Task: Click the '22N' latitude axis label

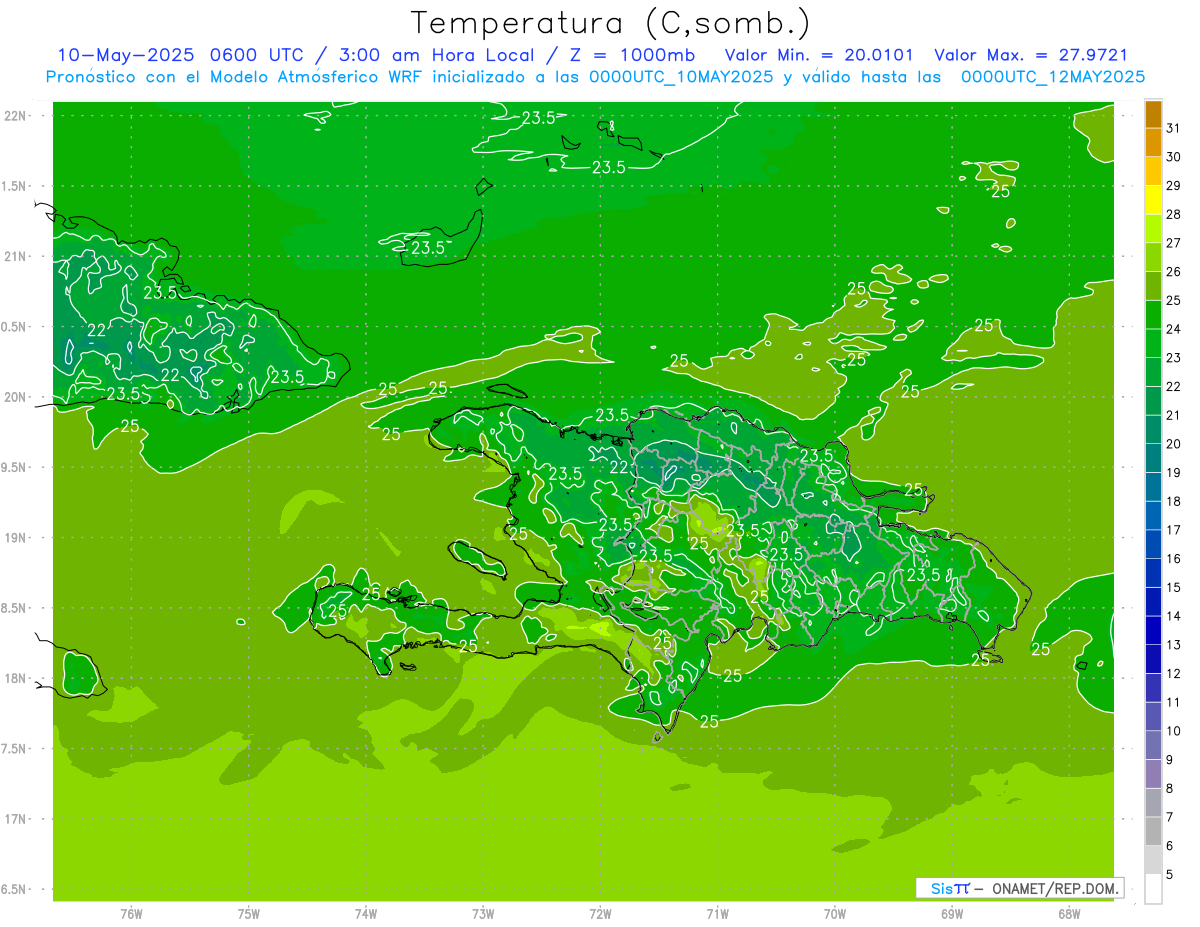Action: click(x=16, y=116)
